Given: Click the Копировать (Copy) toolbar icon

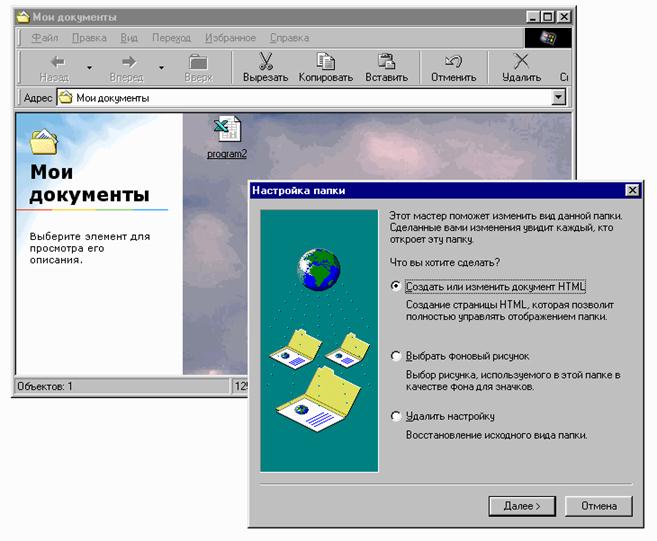Looking at the screenshot, I should 325,62.
